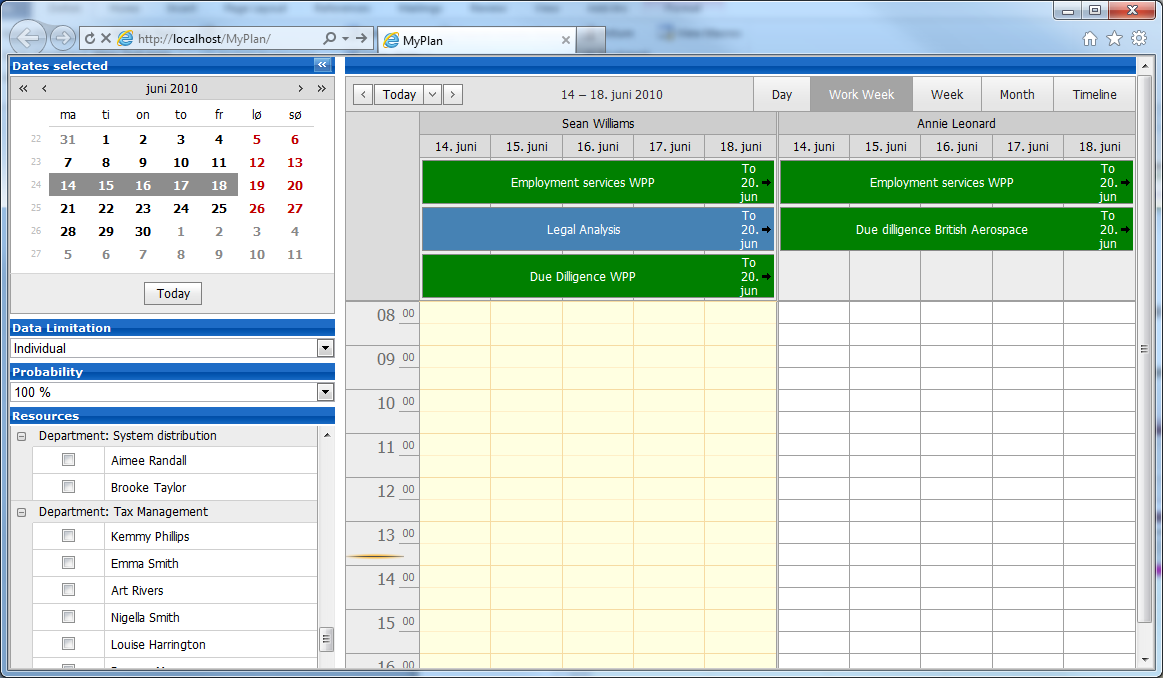Navigate scheduler to previous work week

[x=364, y=95]
